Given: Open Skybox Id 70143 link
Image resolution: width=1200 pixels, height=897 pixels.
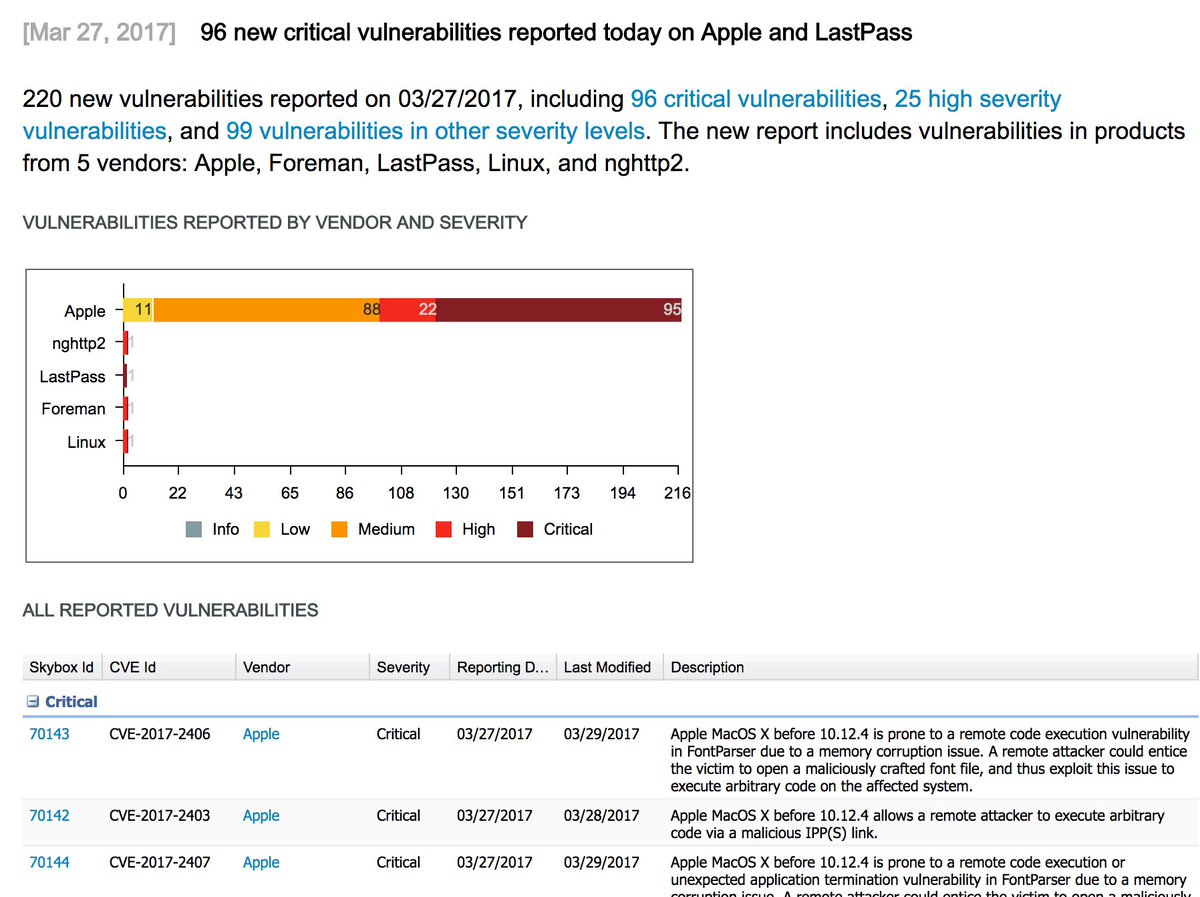Looking at the screenshot, I should point(50,734).
